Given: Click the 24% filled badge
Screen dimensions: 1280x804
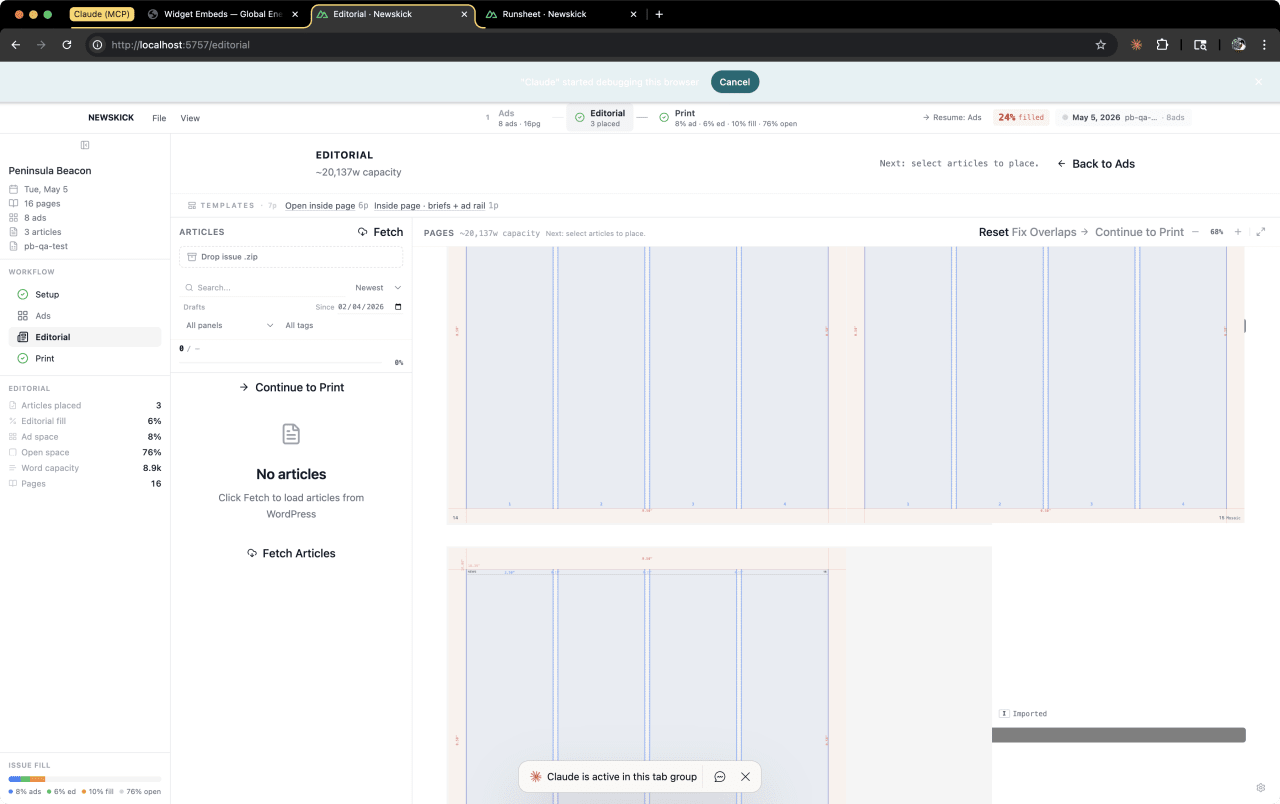Looking at the screenshot, I should click(1021, 118).
